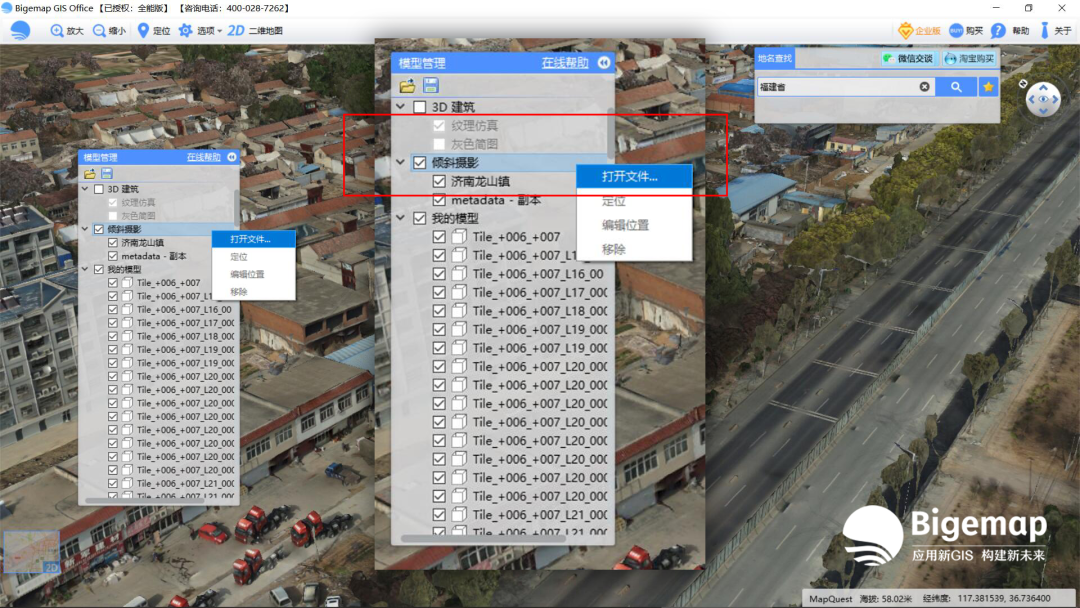
Task: Click the 放大 zoom-in tool
Action: point(66,31)
